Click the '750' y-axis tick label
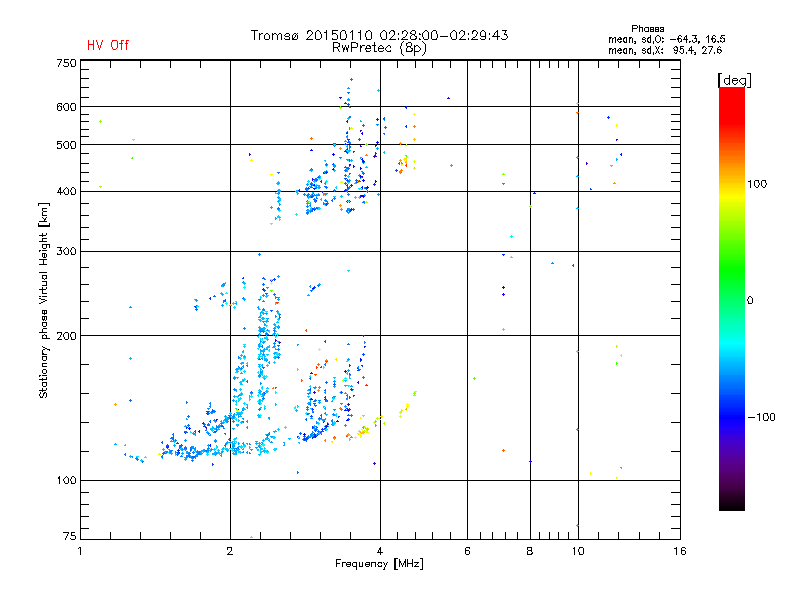Viewport: 800px width, 600px height. [x=66, y=63]
